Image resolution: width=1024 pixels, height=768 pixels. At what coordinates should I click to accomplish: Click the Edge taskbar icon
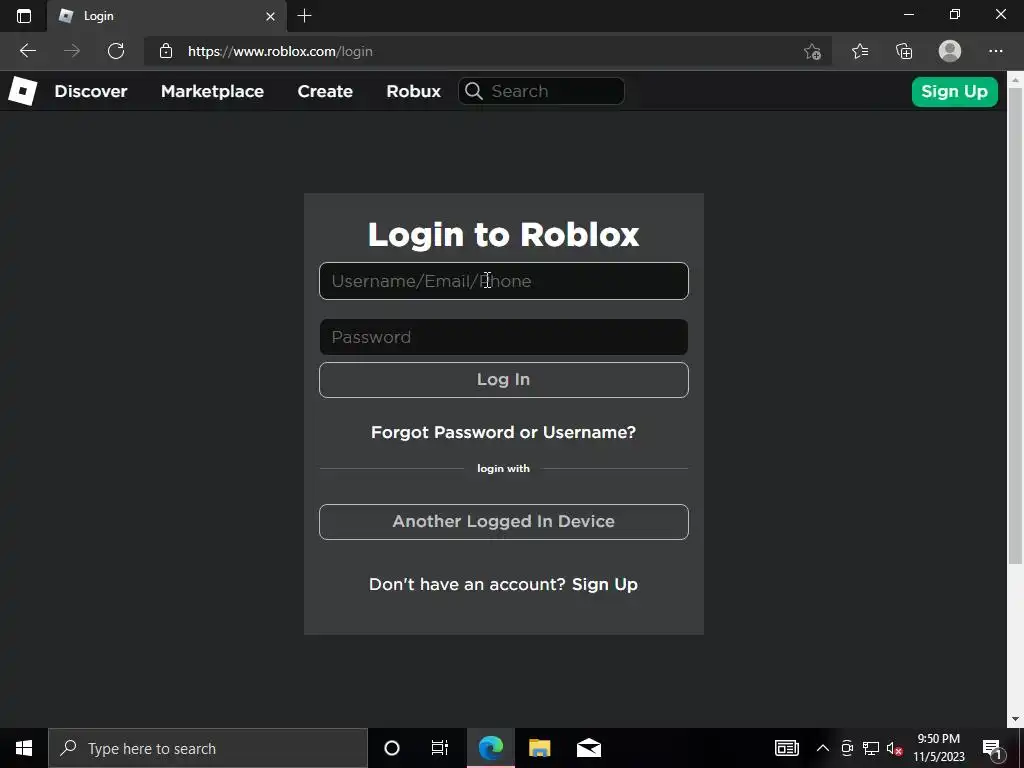click(490, 748)
